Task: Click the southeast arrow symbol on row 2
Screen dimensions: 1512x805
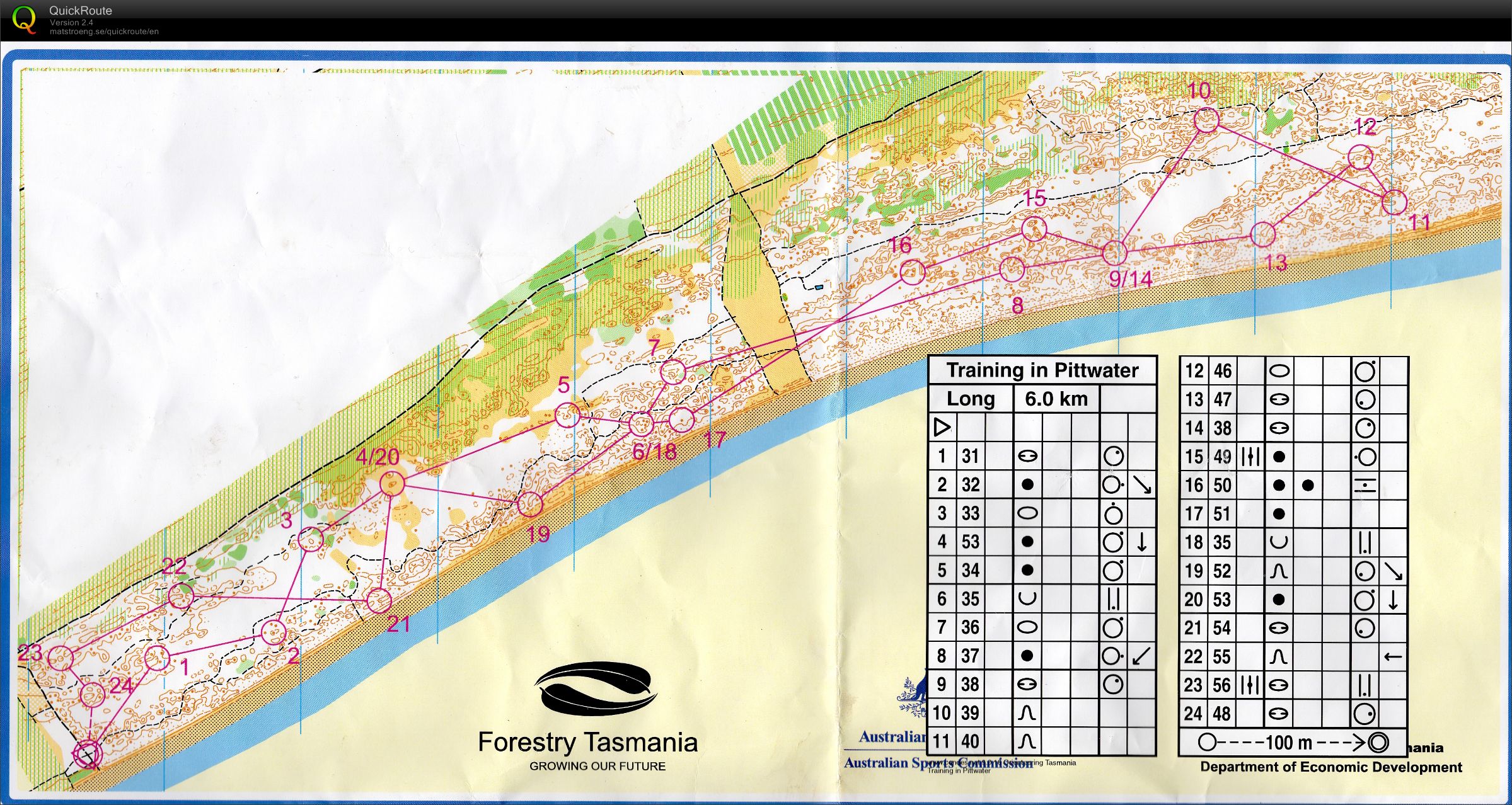Action: [x=1141, y=484]
